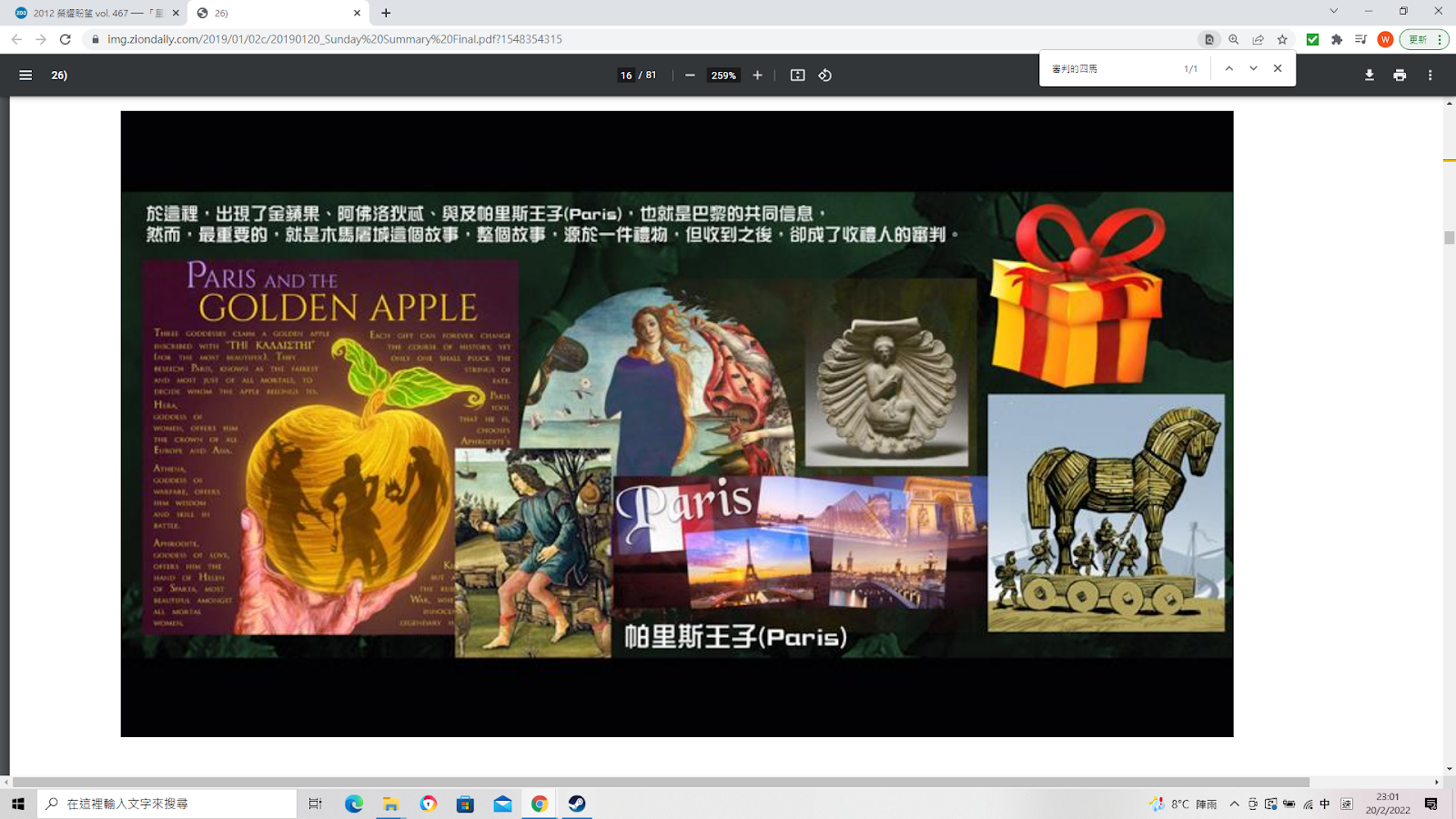Click the Windows taskbar search box
The width and height of the screenshot is (1456, 819).
click(167, 804)
